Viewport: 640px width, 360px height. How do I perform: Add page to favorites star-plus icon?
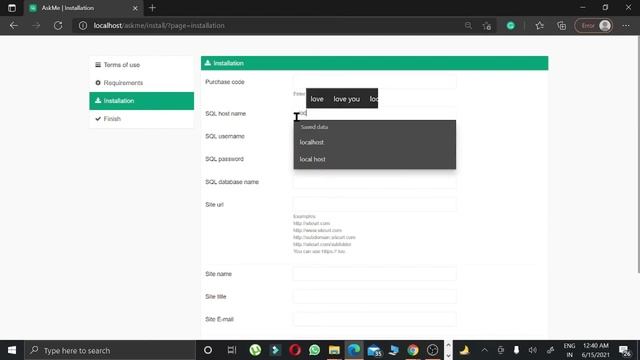(487, 25)
